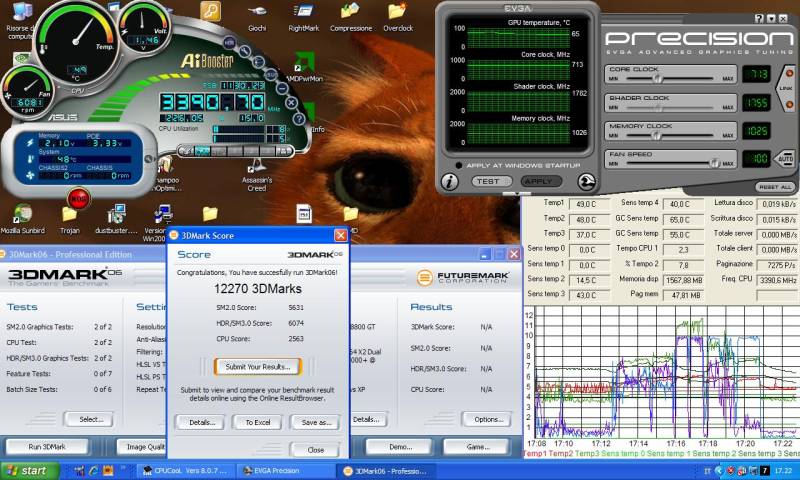Click the Precision minimize arrow icon
800x480 pixels.
point(771,18)
